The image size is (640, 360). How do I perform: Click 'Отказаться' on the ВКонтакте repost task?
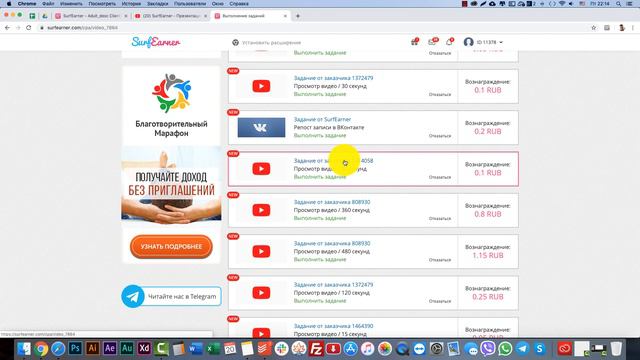[440, 136]
